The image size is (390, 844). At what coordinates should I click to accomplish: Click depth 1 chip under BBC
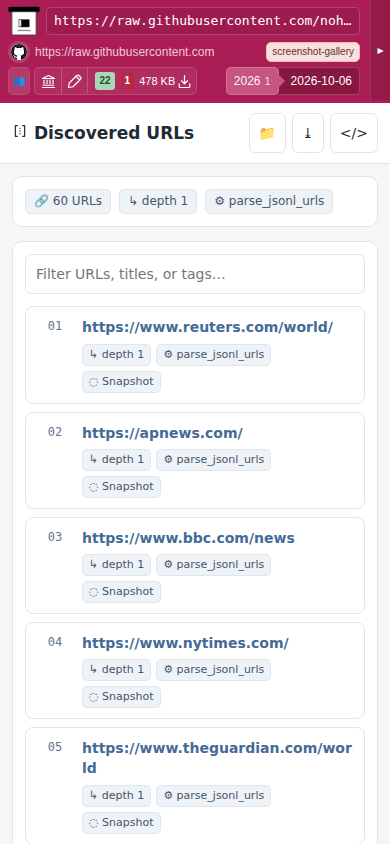tap(116, 565)
